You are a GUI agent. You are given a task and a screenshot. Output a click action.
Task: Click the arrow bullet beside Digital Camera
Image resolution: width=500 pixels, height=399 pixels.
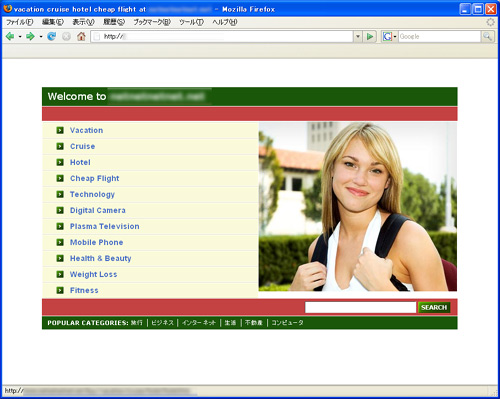tap(60, 210)
